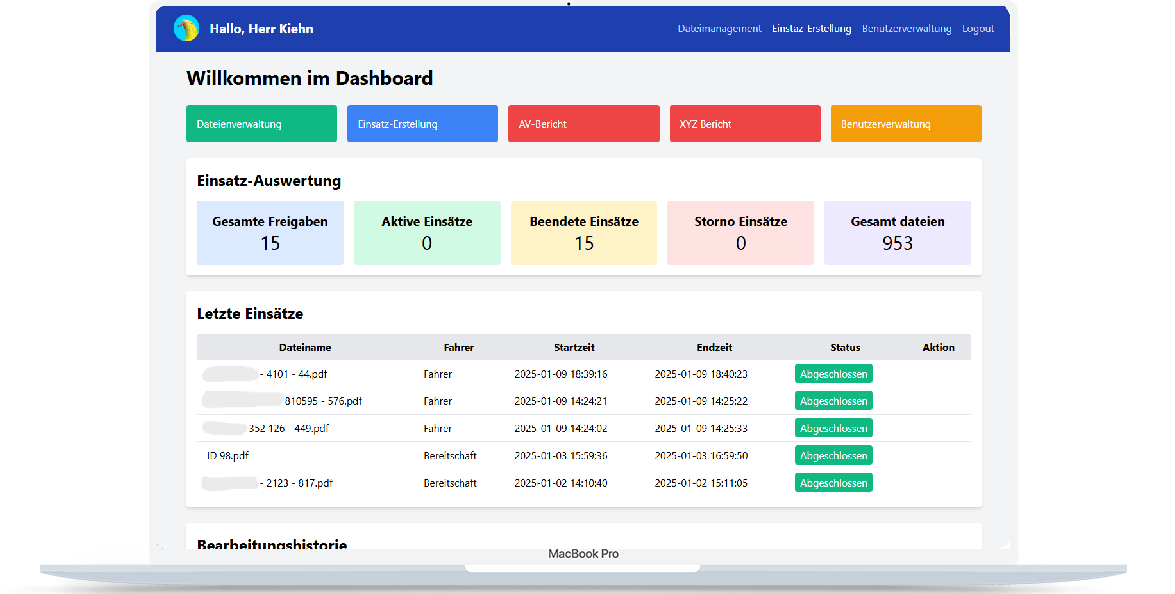The height and width of the screenshot is (594, 1175).
Task: Click start time 2025-01-09 18:39:16
Action: tap(561, 374)
